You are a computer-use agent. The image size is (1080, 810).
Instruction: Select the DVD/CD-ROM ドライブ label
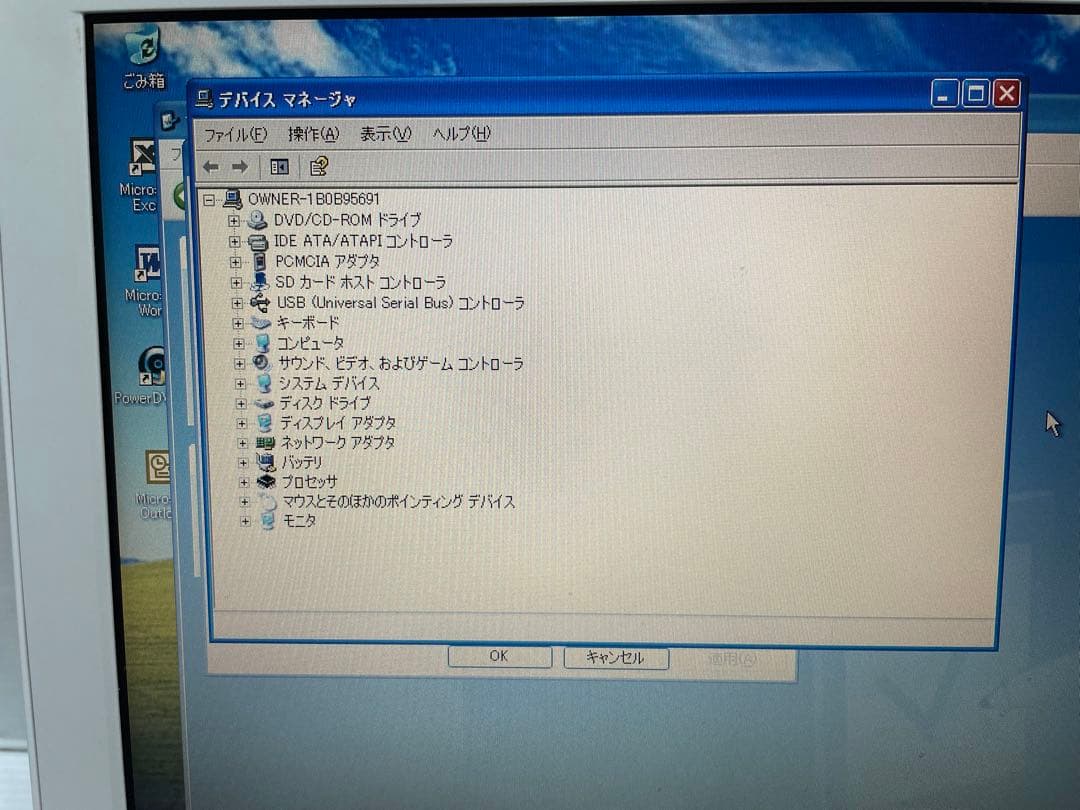coord(348,220)
